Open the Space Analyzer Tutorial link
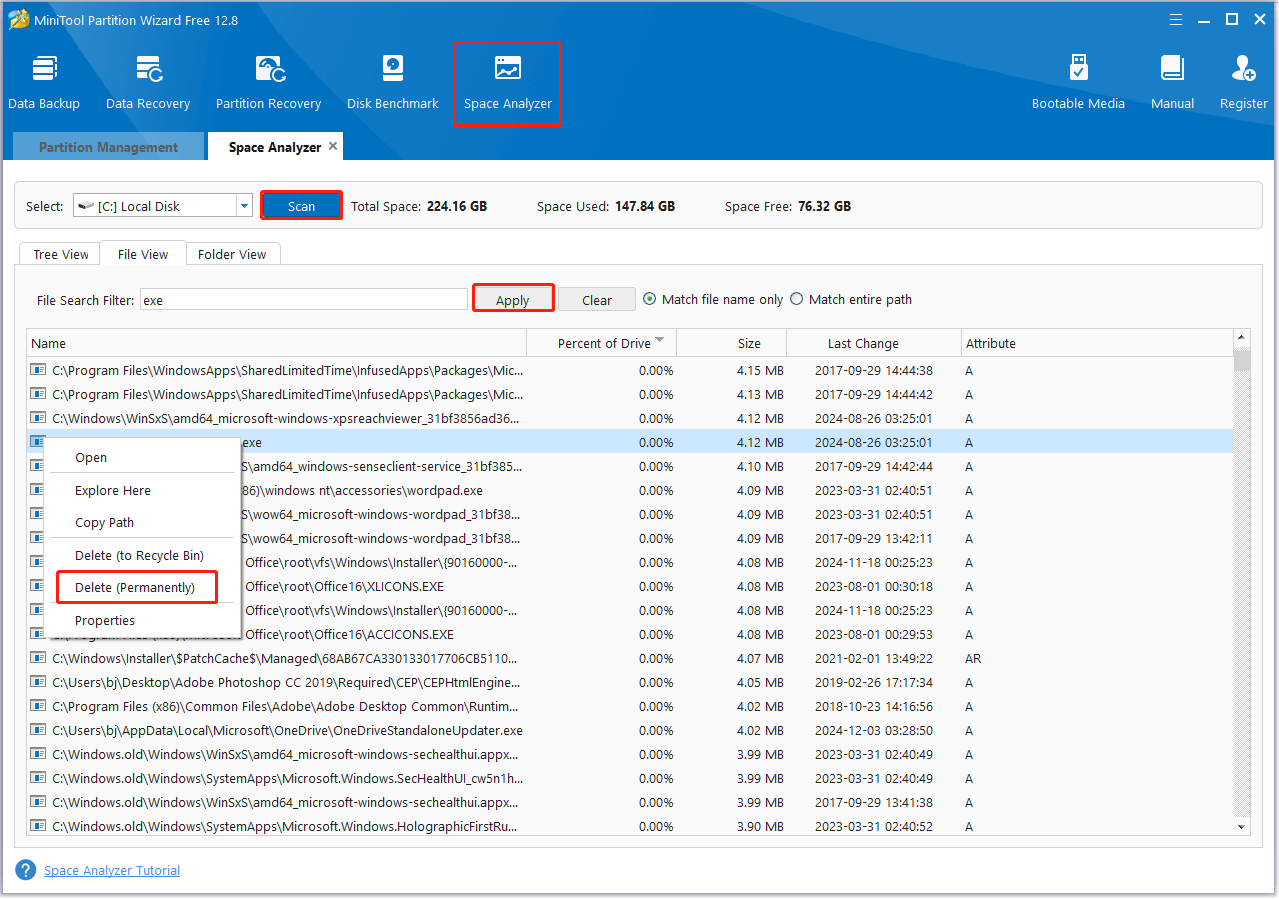1279x899 pixels. (x=112, y=870)
